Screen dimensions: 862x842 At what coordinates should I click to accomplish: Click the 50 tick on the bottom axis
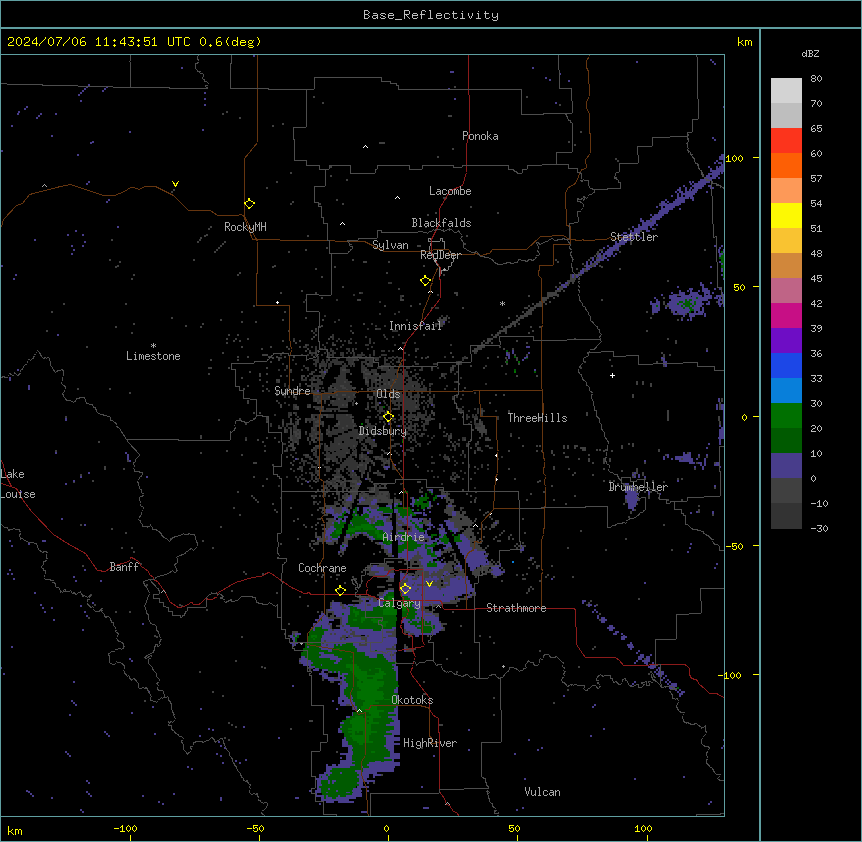click(513, 828)
